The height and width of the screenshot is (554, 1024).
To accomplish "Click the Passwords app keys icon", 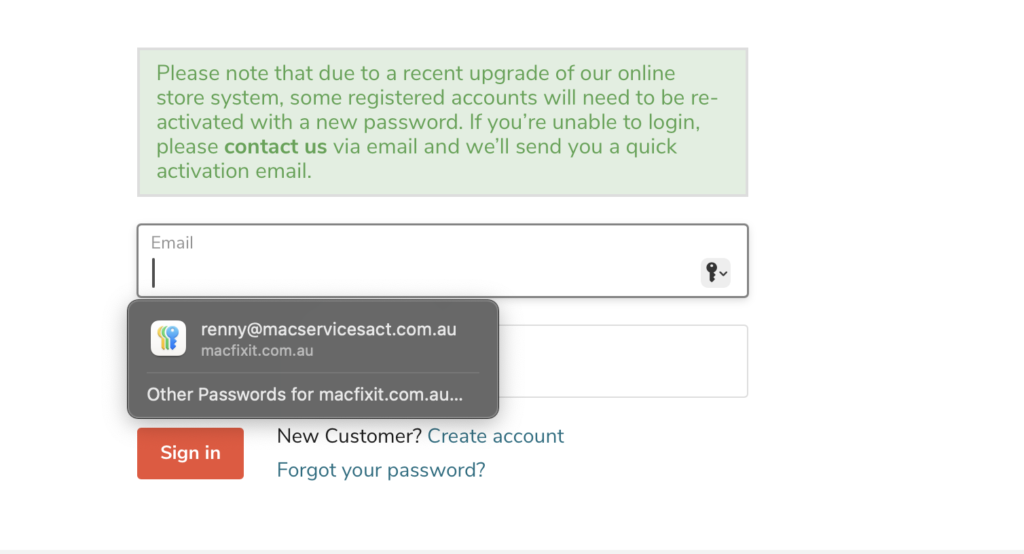I will click(168, 338).
